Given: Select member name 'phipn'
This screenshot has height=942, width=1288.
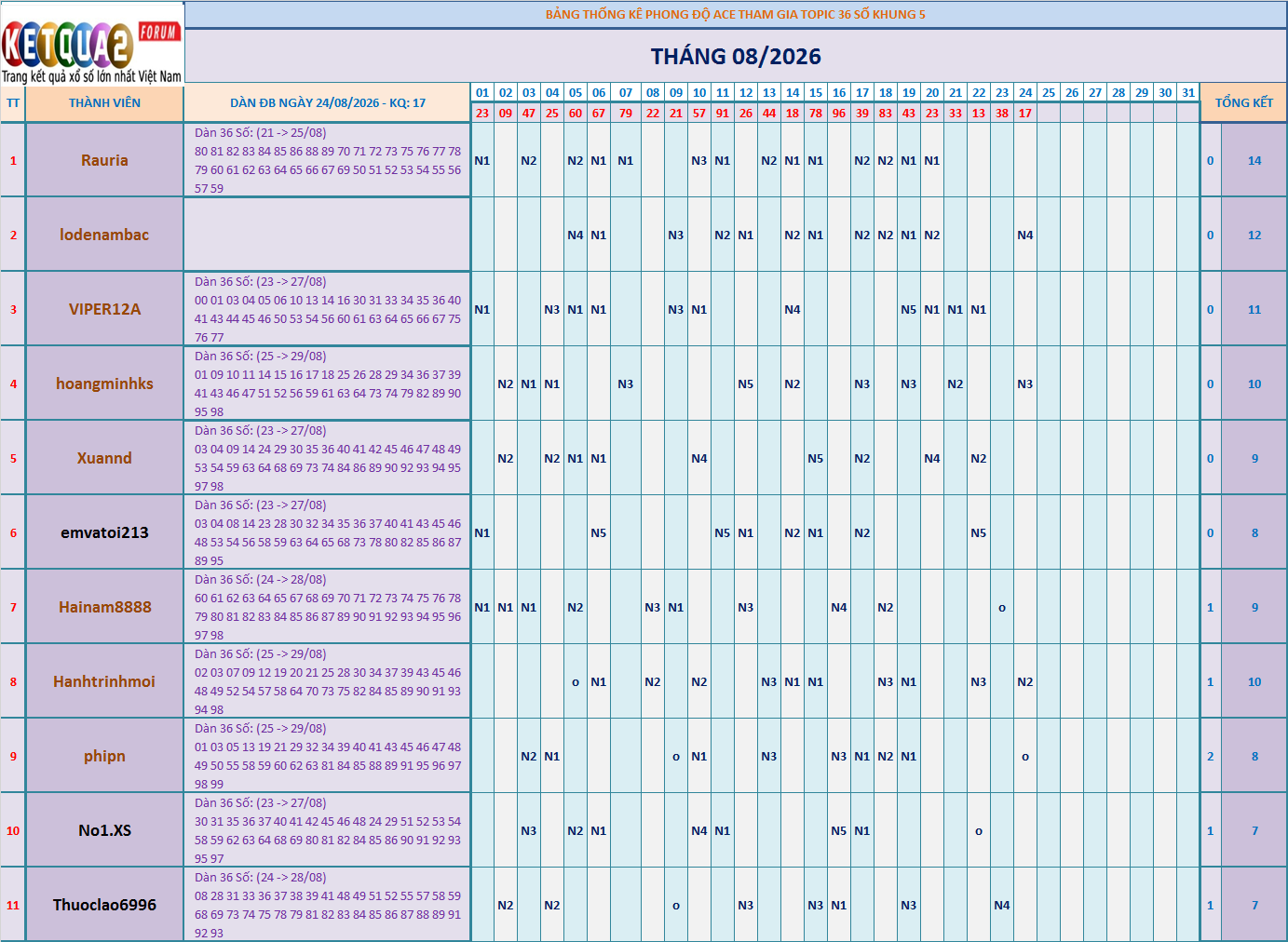Looking at the screenshot, I should tap(104, 756).
